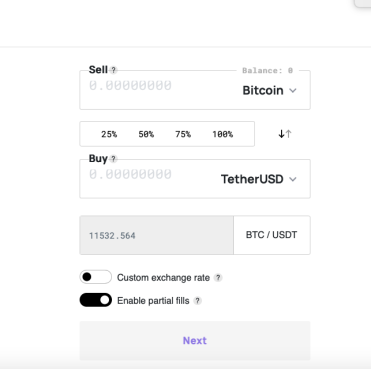
Task: Open the Custom exchange rate help tooltip
Action: click(218, 278)
